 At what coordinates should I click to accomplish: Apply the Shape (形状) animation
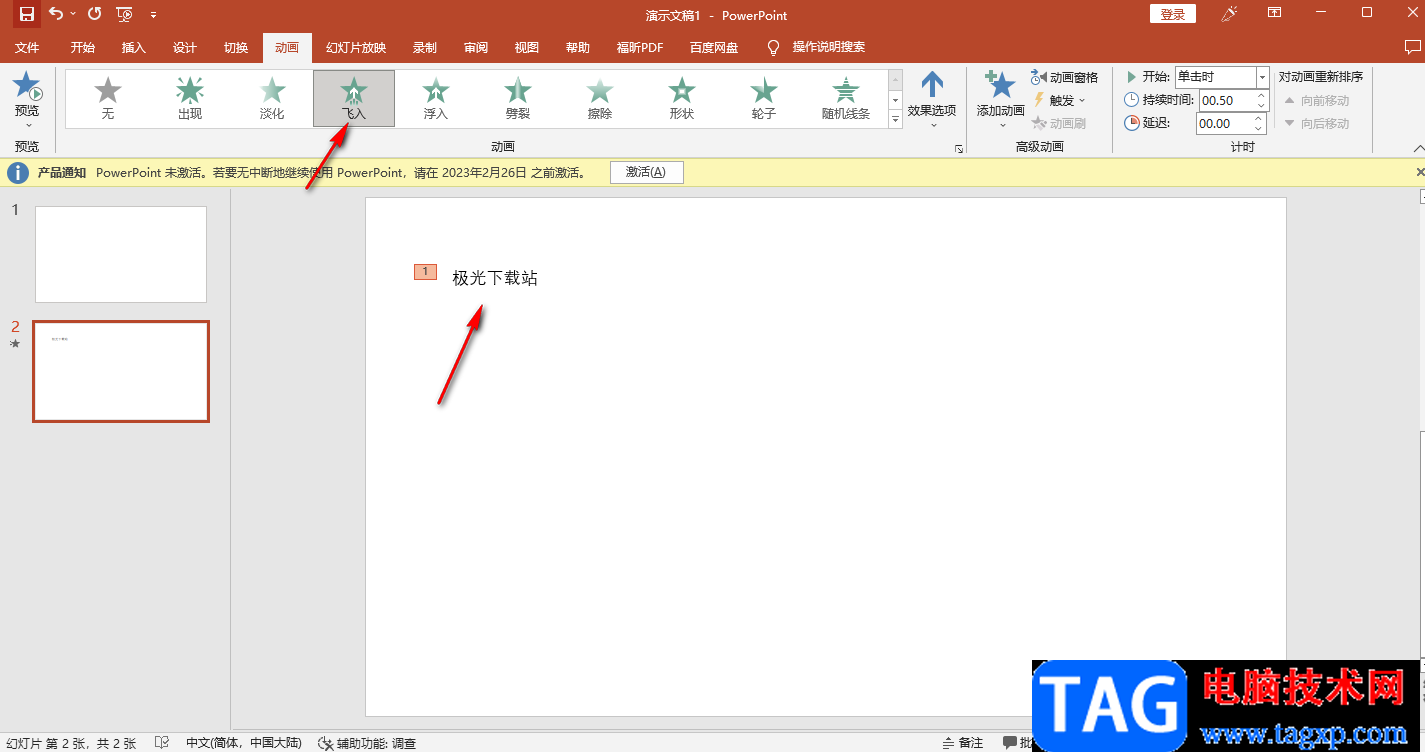682,98
